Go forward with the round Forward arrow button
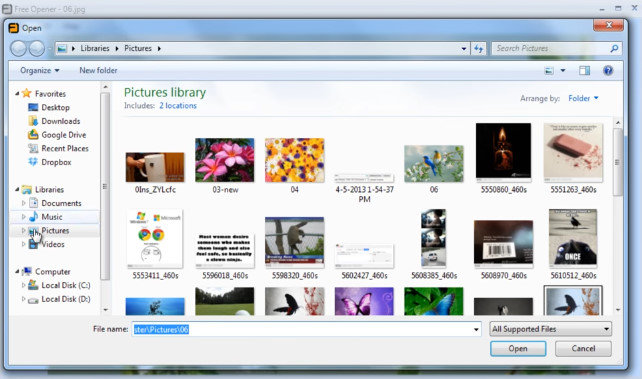642x379 pixels. click(x=36, y=49)
